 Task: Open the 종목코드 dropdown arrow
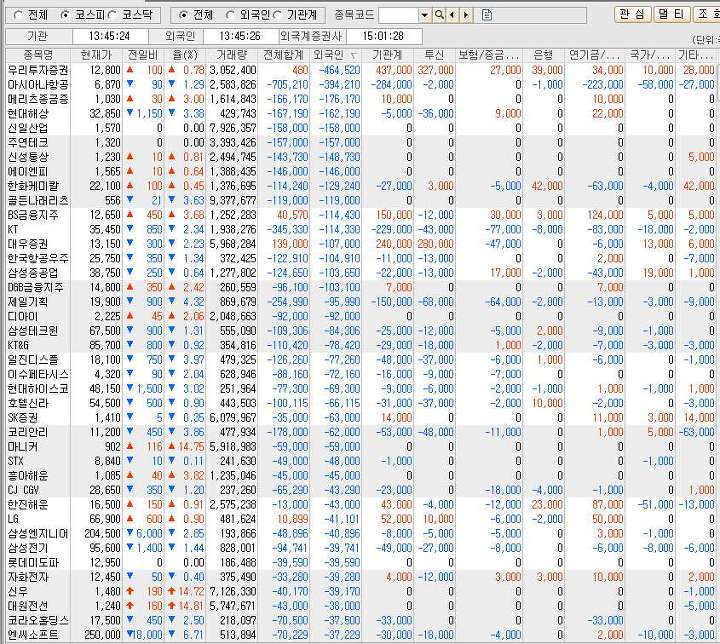point(425,15)
